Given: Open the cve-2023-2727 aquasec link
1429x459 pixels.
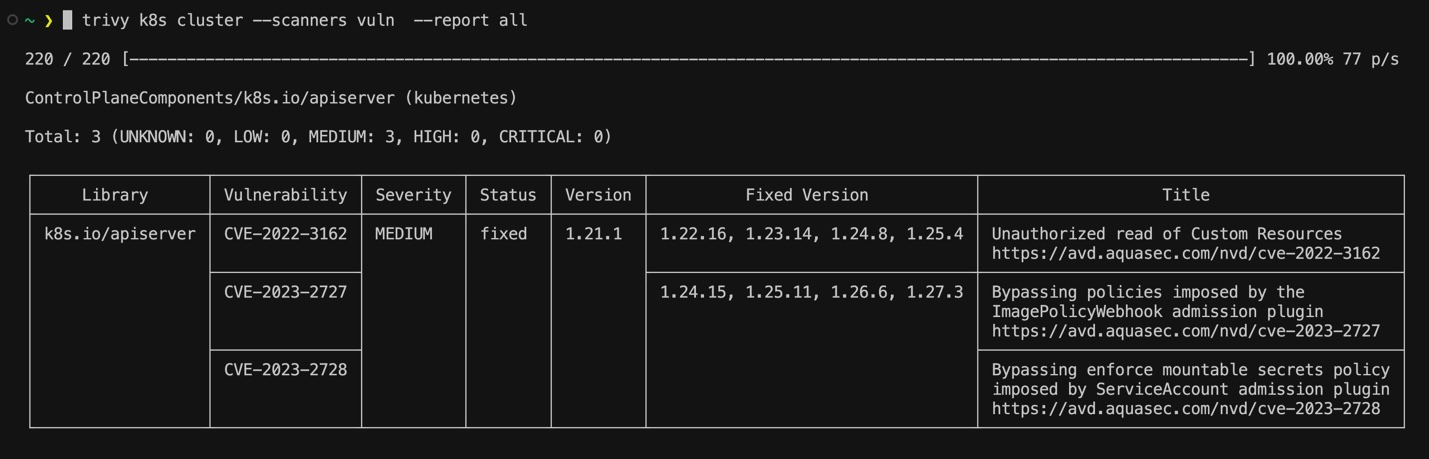Looking at the screenshot, I should point(1185,331).
